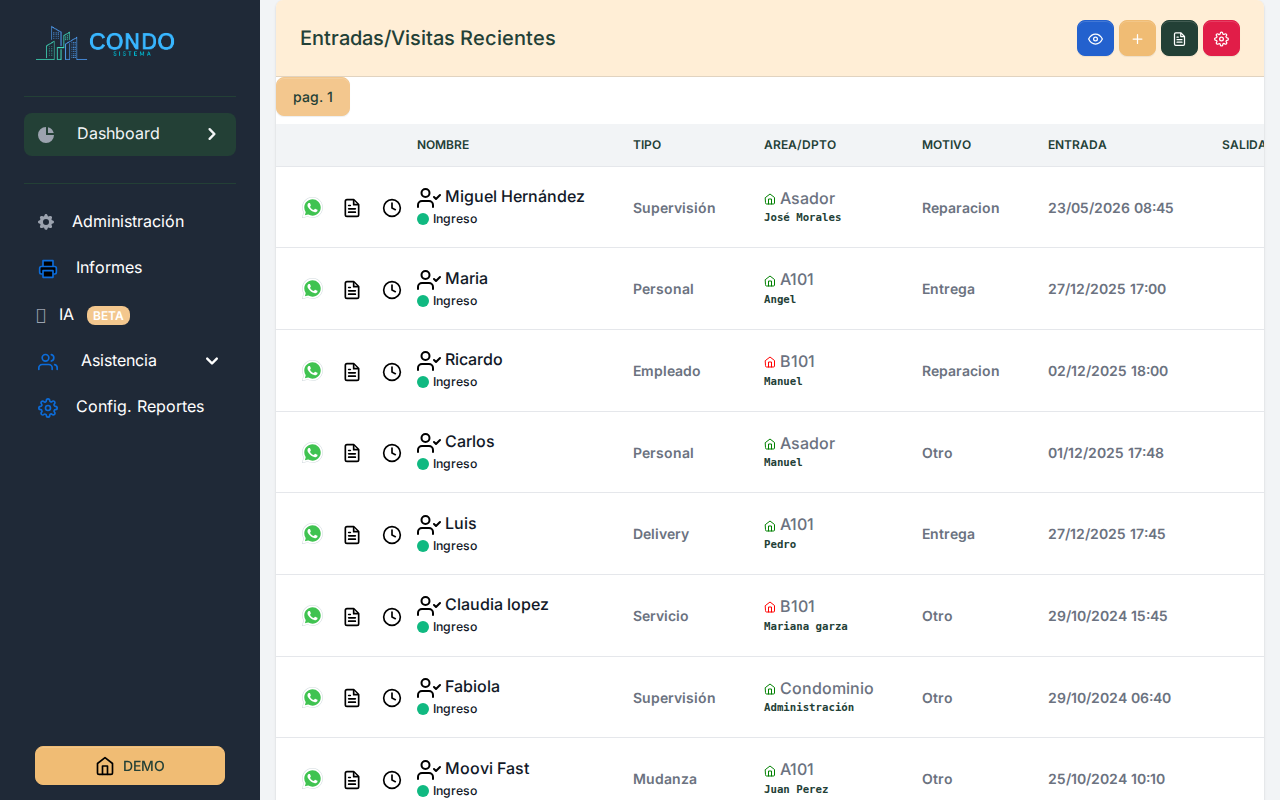Open document icon in Luis row
Image resolution: width=1280 pixels, height=800 pixels.
352,534
